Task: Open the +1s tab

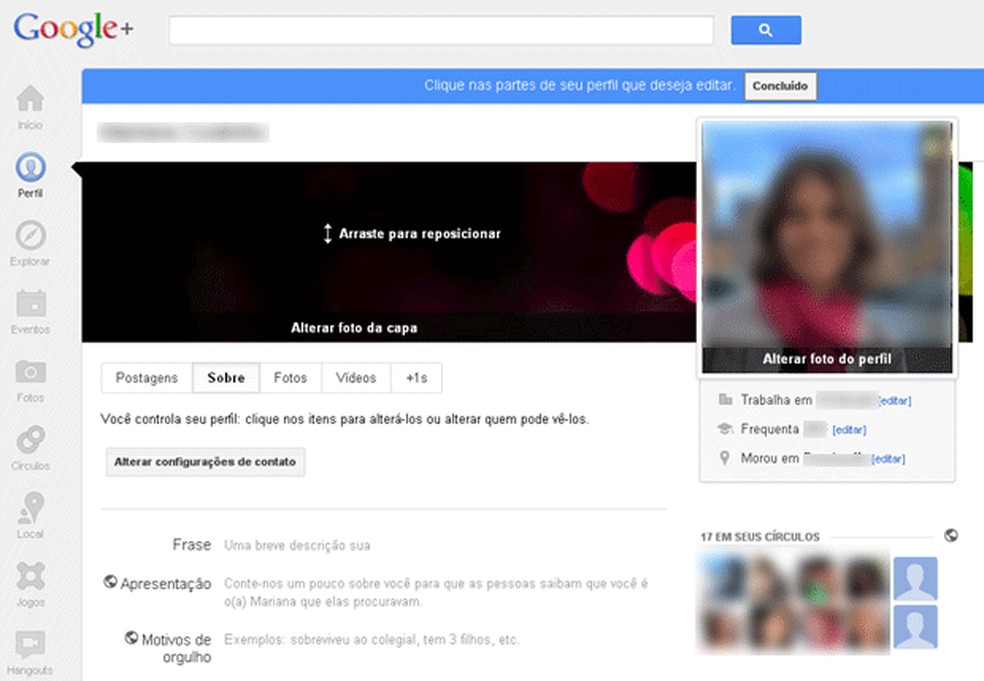Action: pyautogui.click(x=417, y=378)
